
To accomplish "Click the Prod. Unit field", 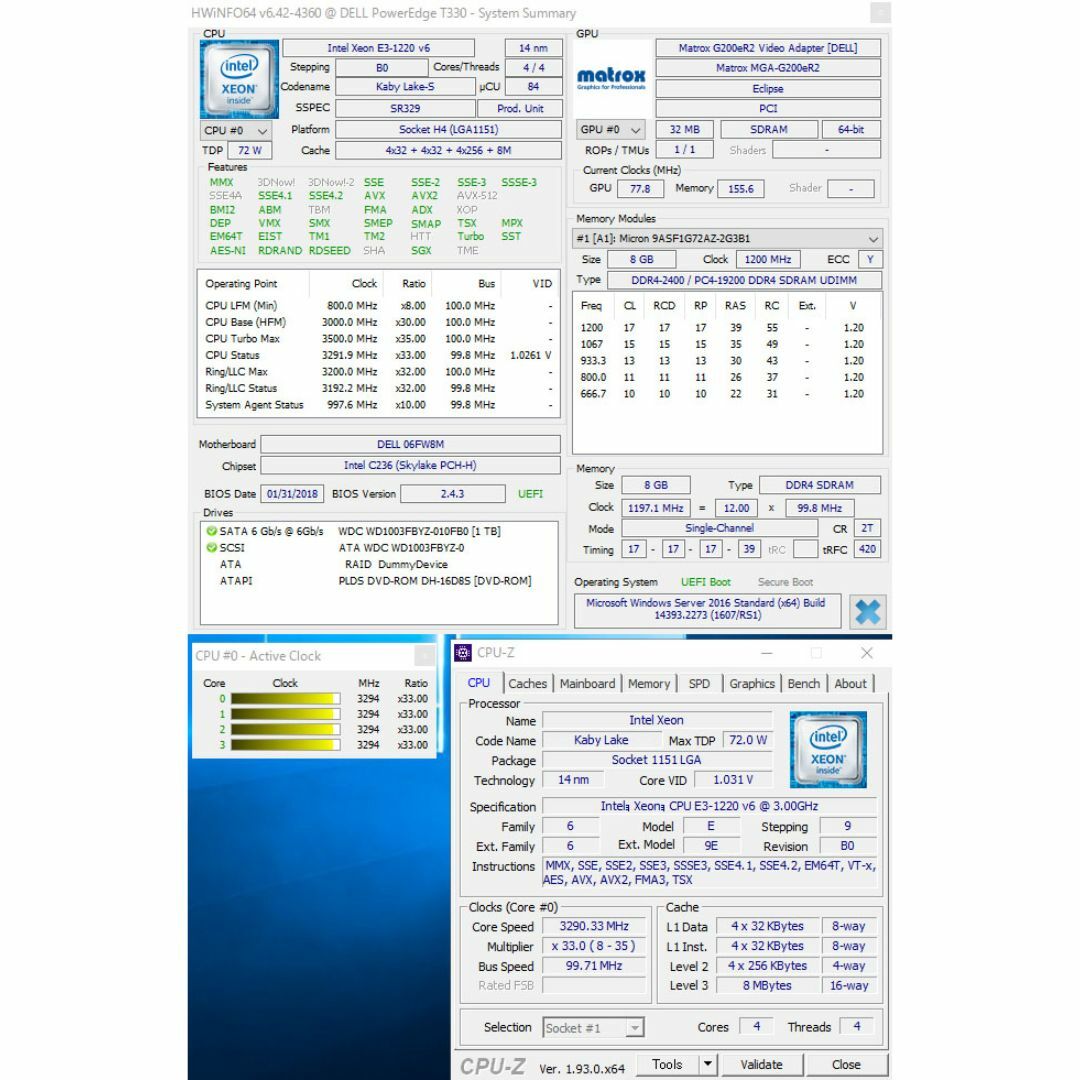I will (x=520, y=108).
